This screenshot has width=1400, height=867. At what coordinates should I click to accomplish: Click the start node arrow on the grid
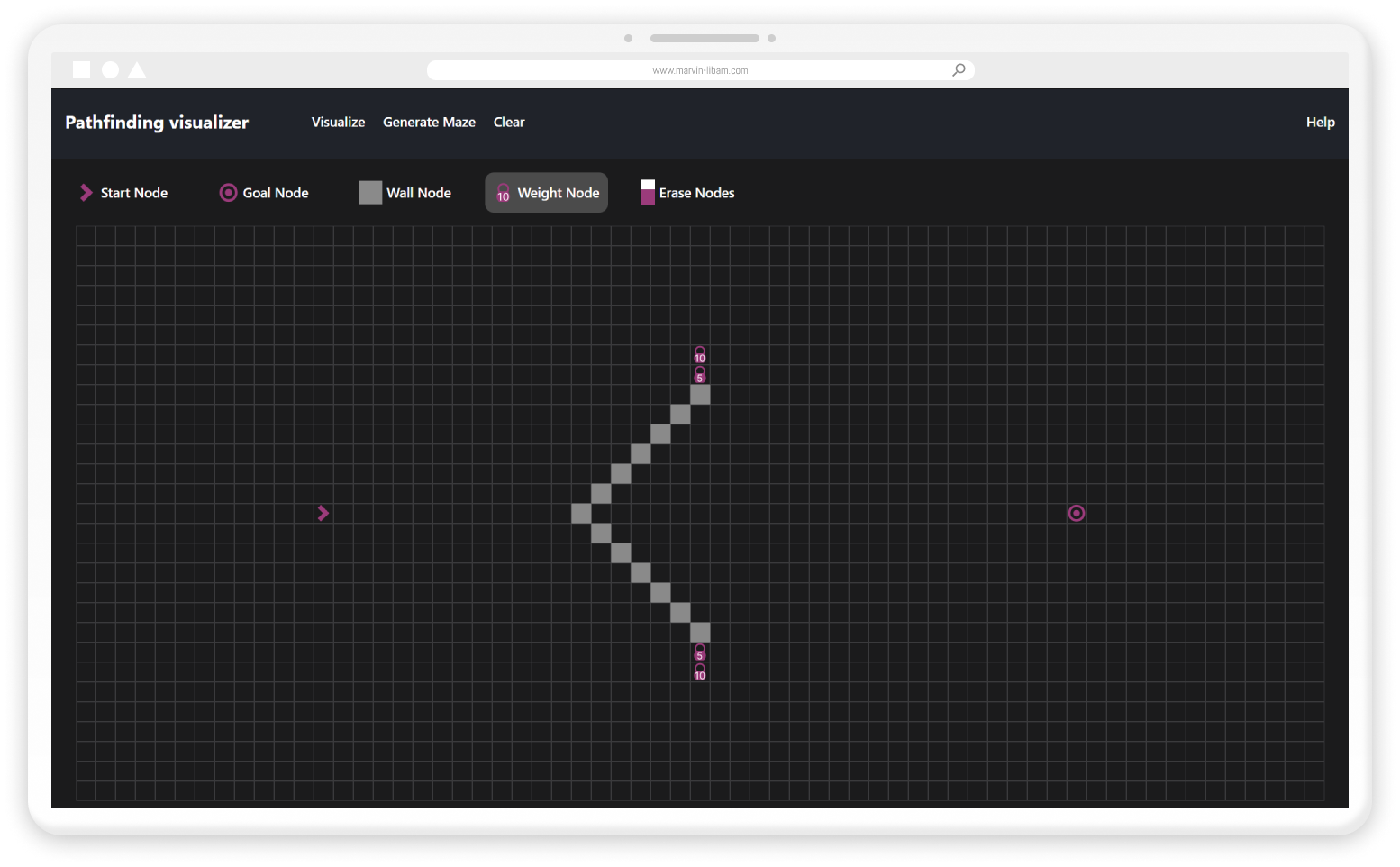pos(323,513)
